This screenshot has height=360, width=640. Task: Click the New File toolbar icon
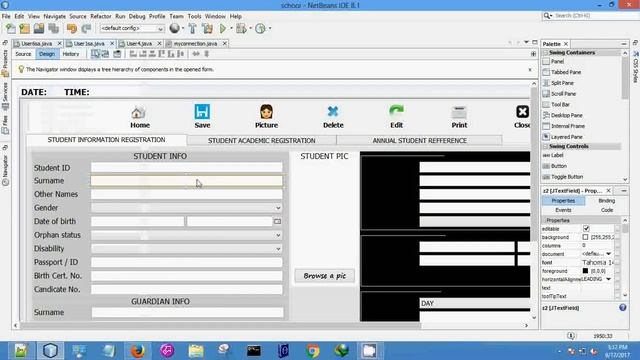11,29
